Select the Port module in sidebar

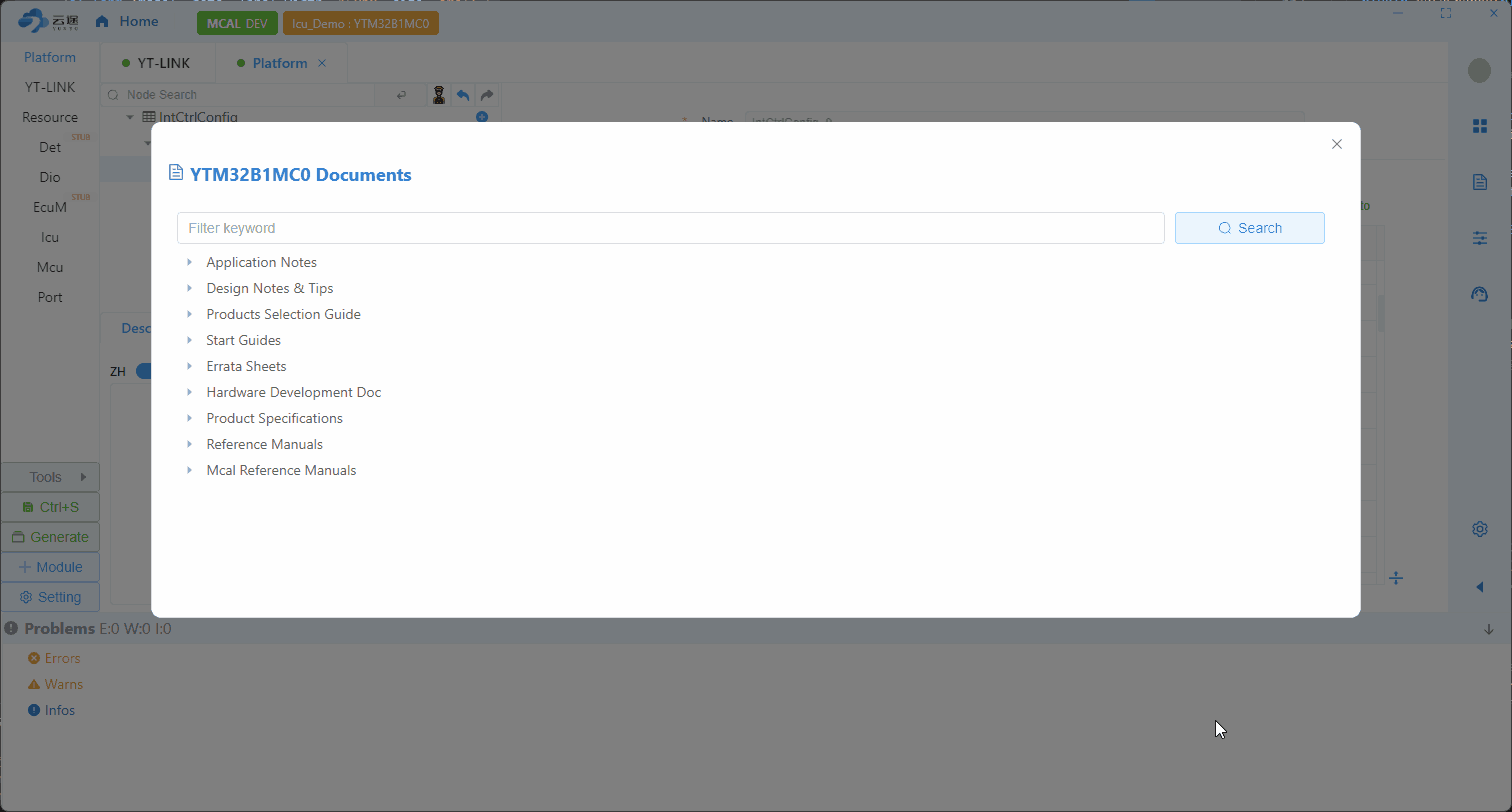pyautogui.click(x=50, y=297)
